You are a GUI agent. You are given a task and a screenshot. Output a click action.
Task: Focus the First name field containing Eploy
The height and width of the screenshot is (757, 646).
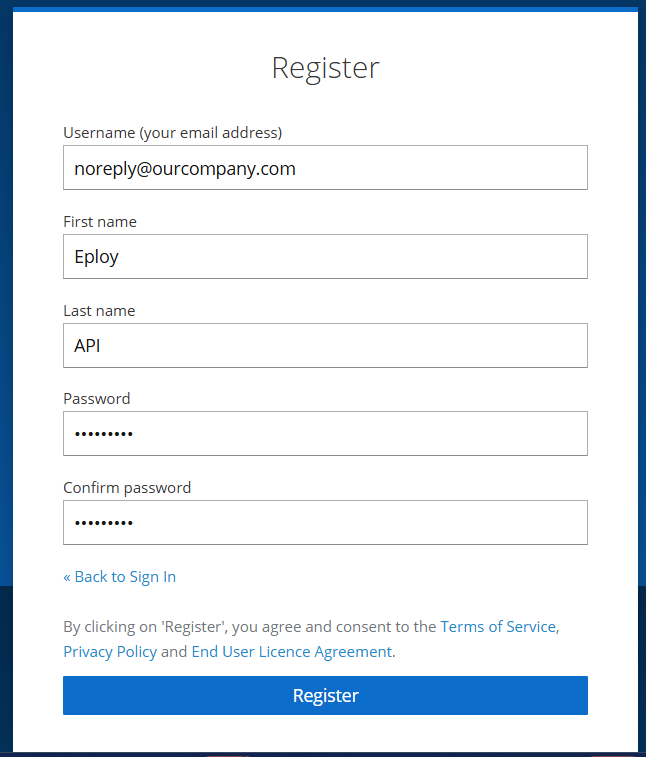325,256
